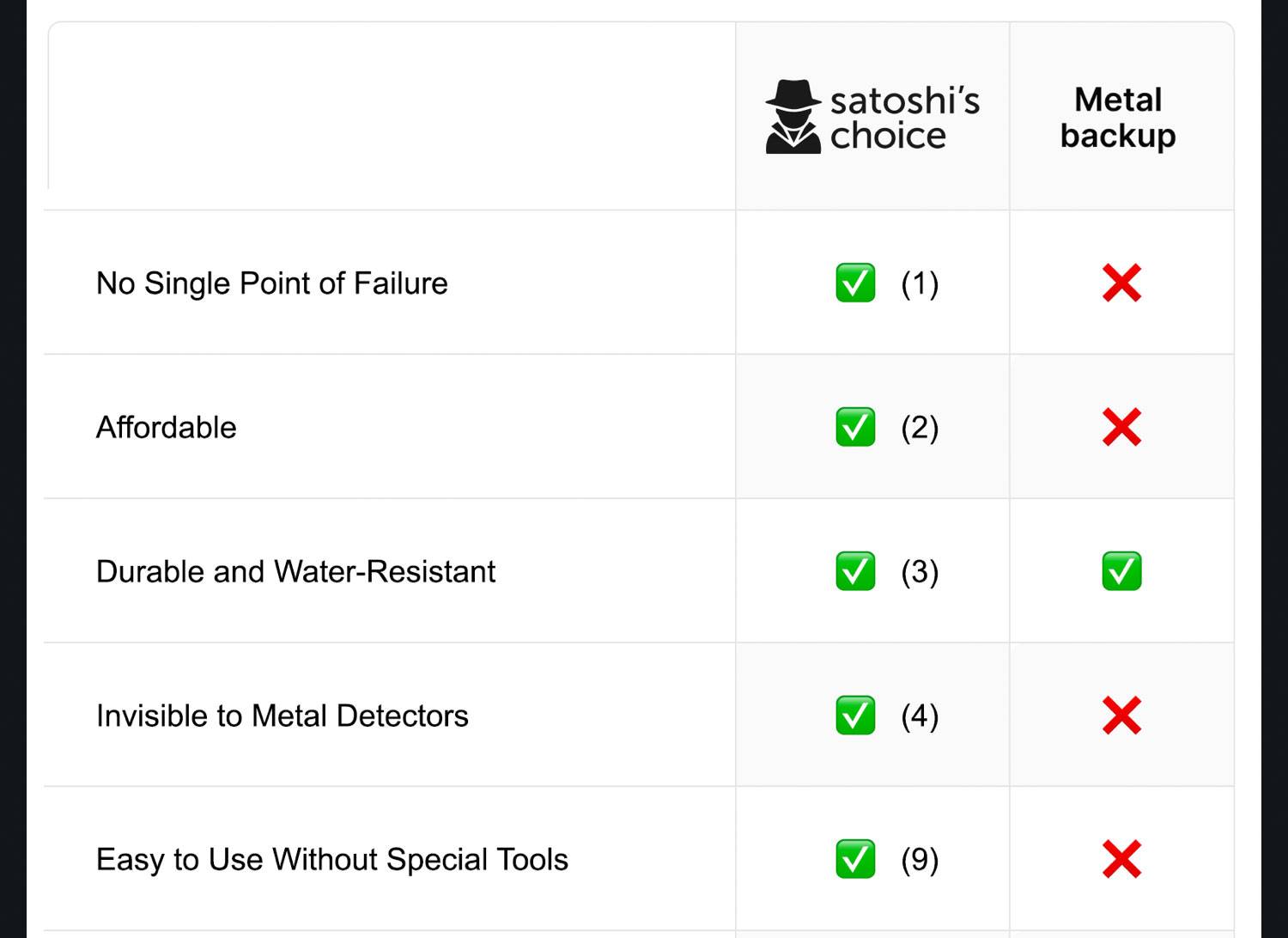
Task: Click red X in Easy to Use row
Action: 1121,859
